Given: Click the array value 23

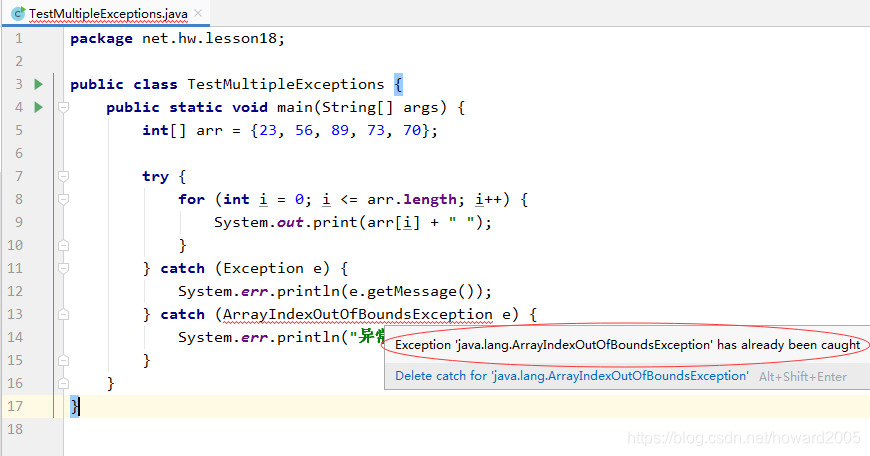Looking at the screenshot, I should 268,130.
